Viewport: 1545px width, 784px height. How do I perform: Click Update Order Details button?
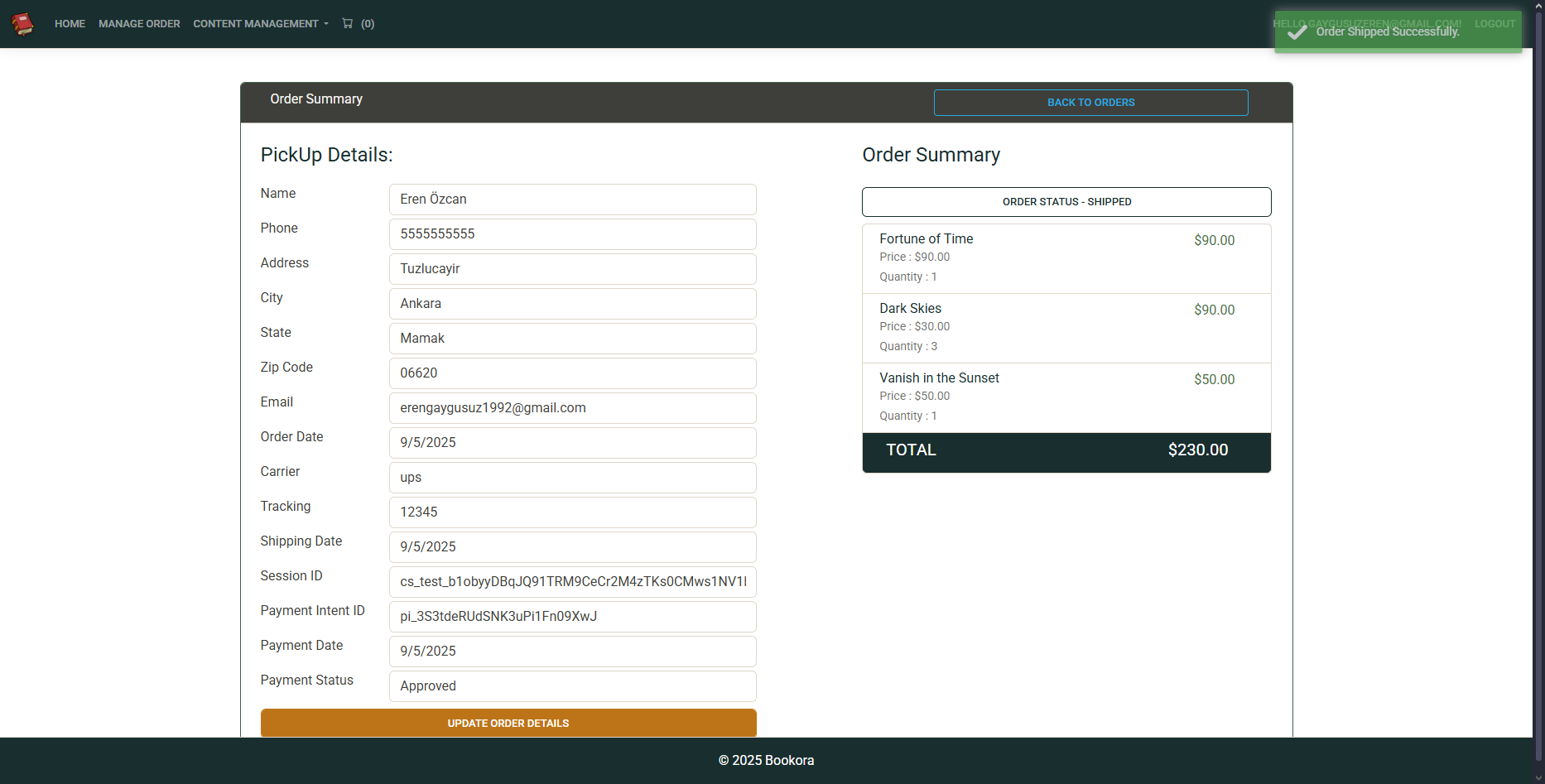point(508,723)
